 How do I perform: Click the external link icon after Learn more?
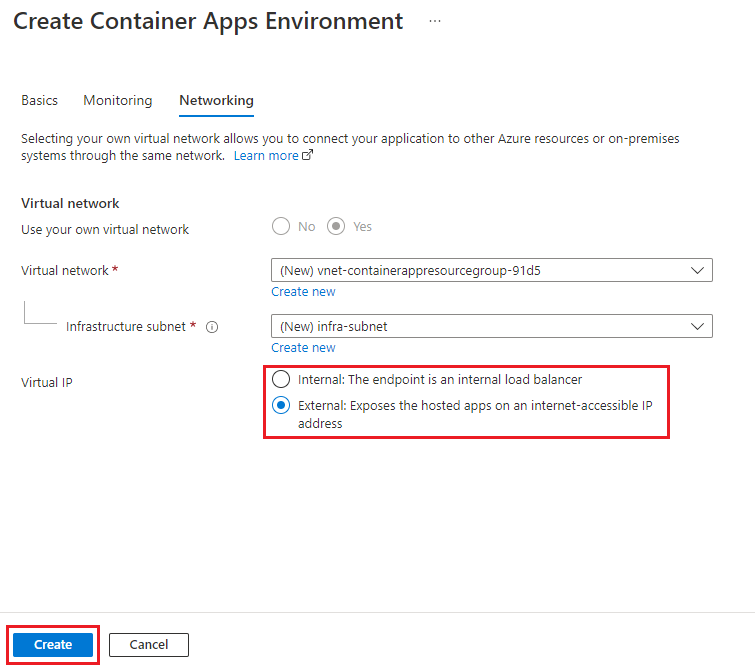coord(308,156)
